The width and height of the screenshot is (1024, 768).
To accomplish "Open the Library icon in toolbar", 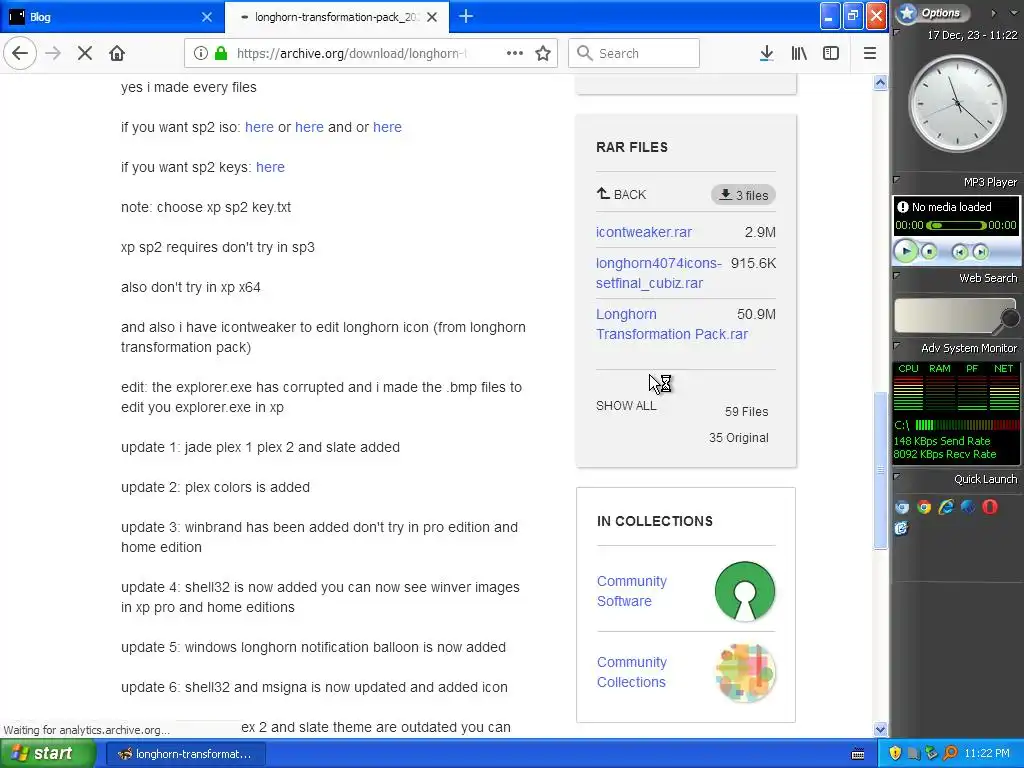I will [x=799, y=53].
